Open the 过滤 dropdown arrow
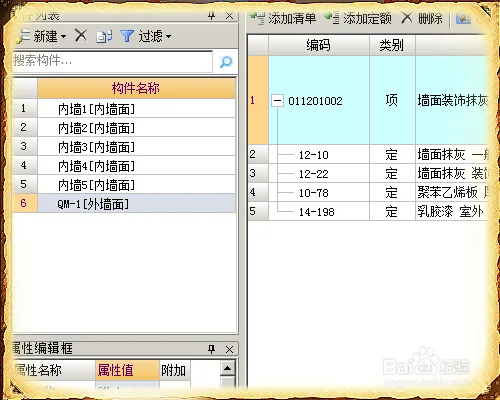 point(168,36)
